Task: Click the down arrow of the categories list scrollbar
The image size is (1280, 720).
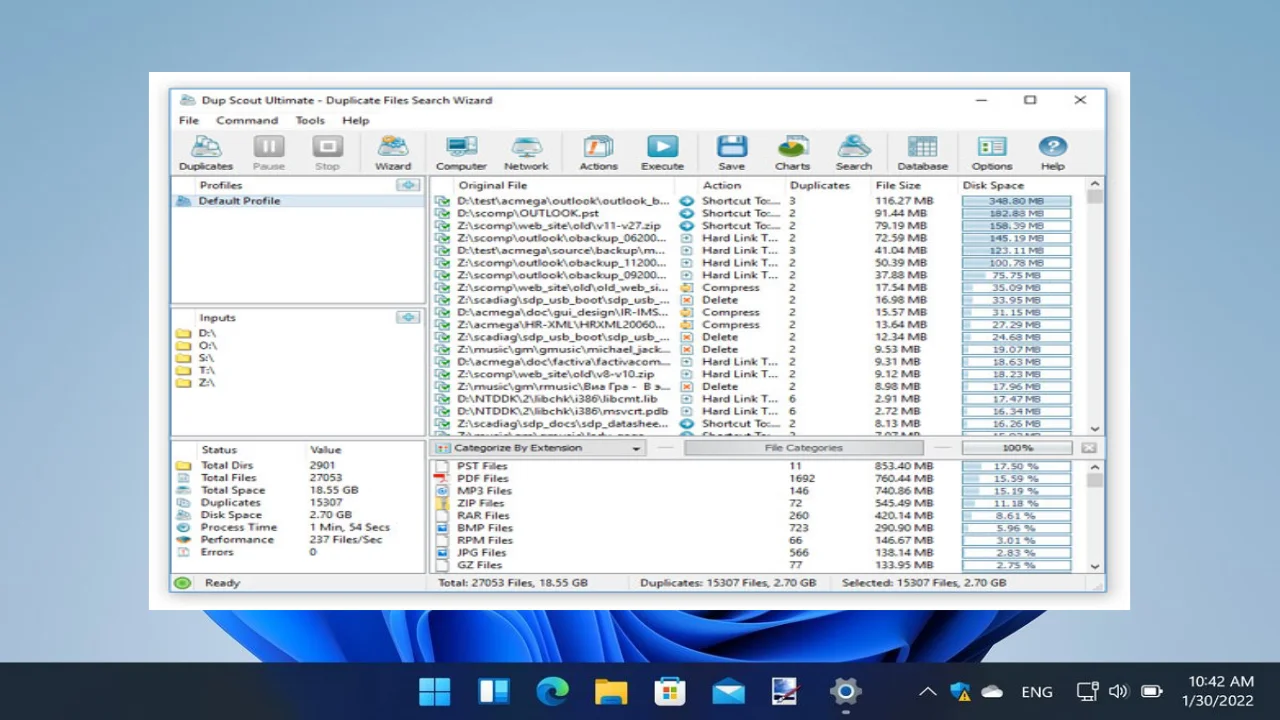Action: pyautogui.click(x=1095, y=566)
